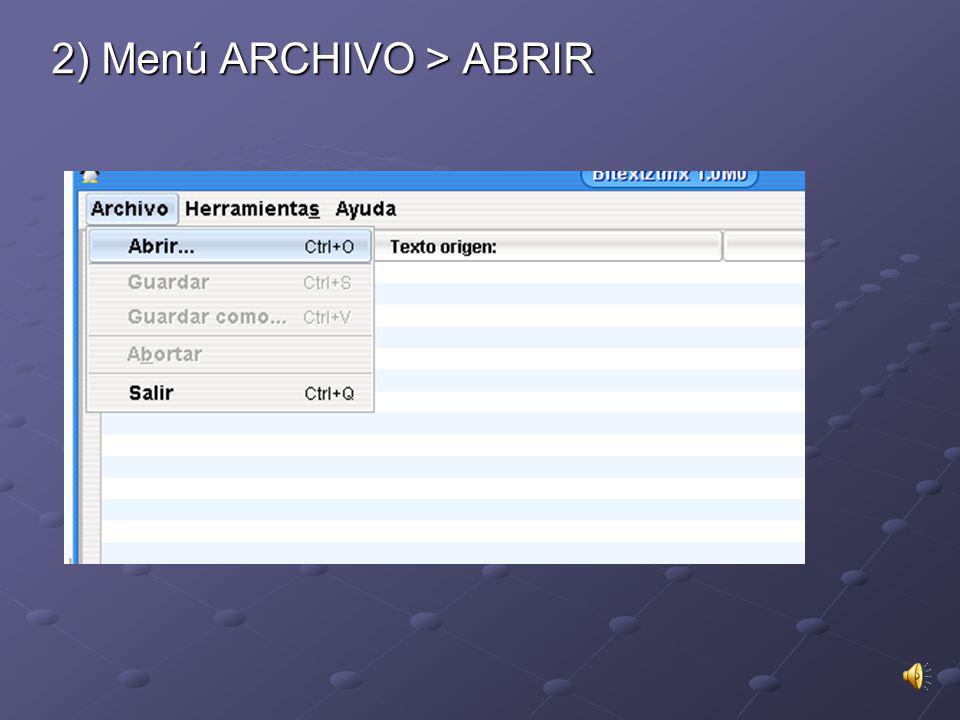This screenshot has width=960, height=720.
Task: Click the Bitext2tmx window title label
Action: (669, 177)
